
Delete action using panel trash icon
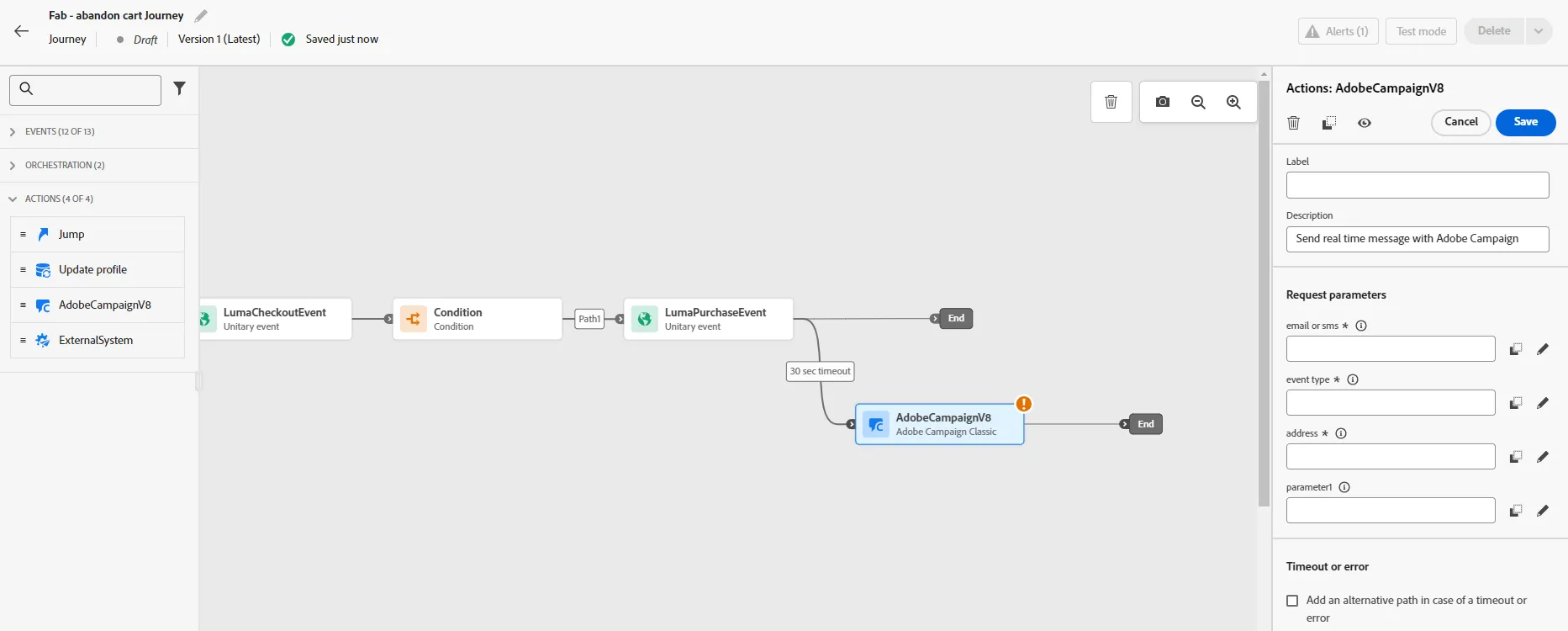(x=1294, y=123)
